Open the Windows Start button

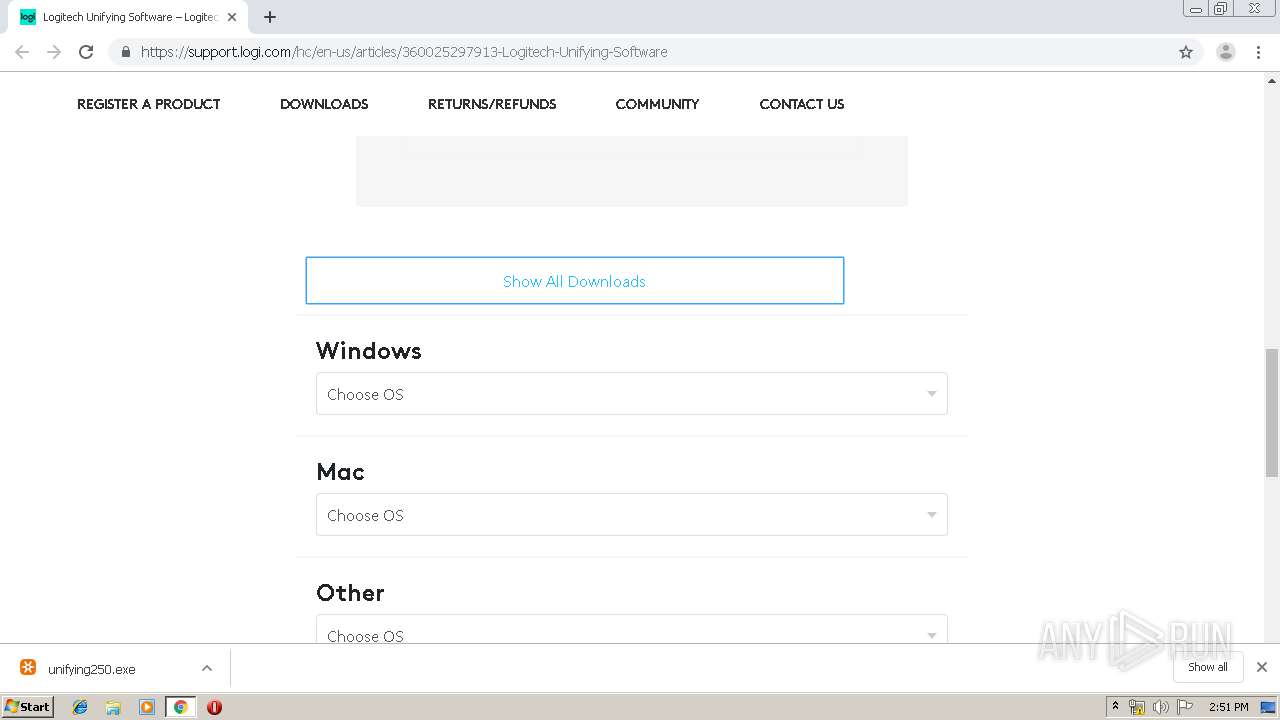[28, 706]
